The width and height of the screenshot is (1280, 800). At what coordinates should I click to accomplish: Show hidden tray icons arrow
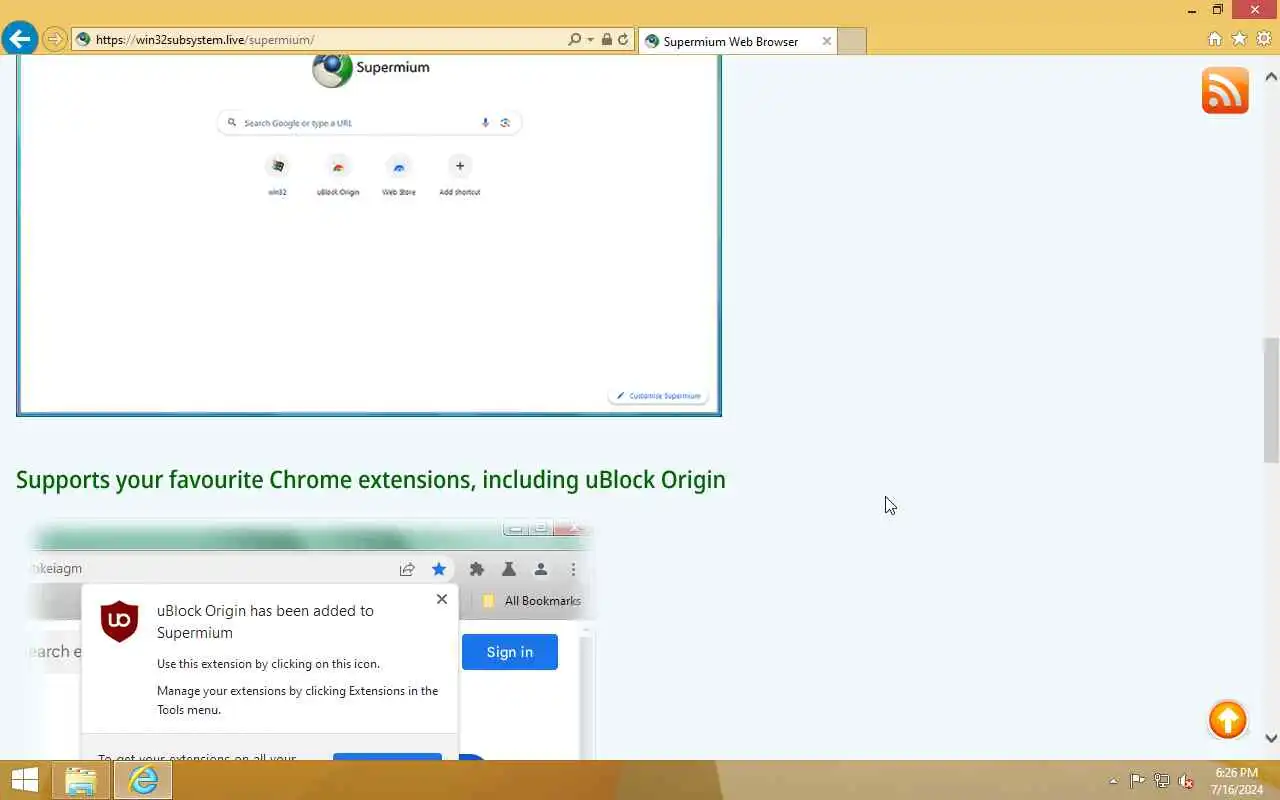coord(1113,781)
